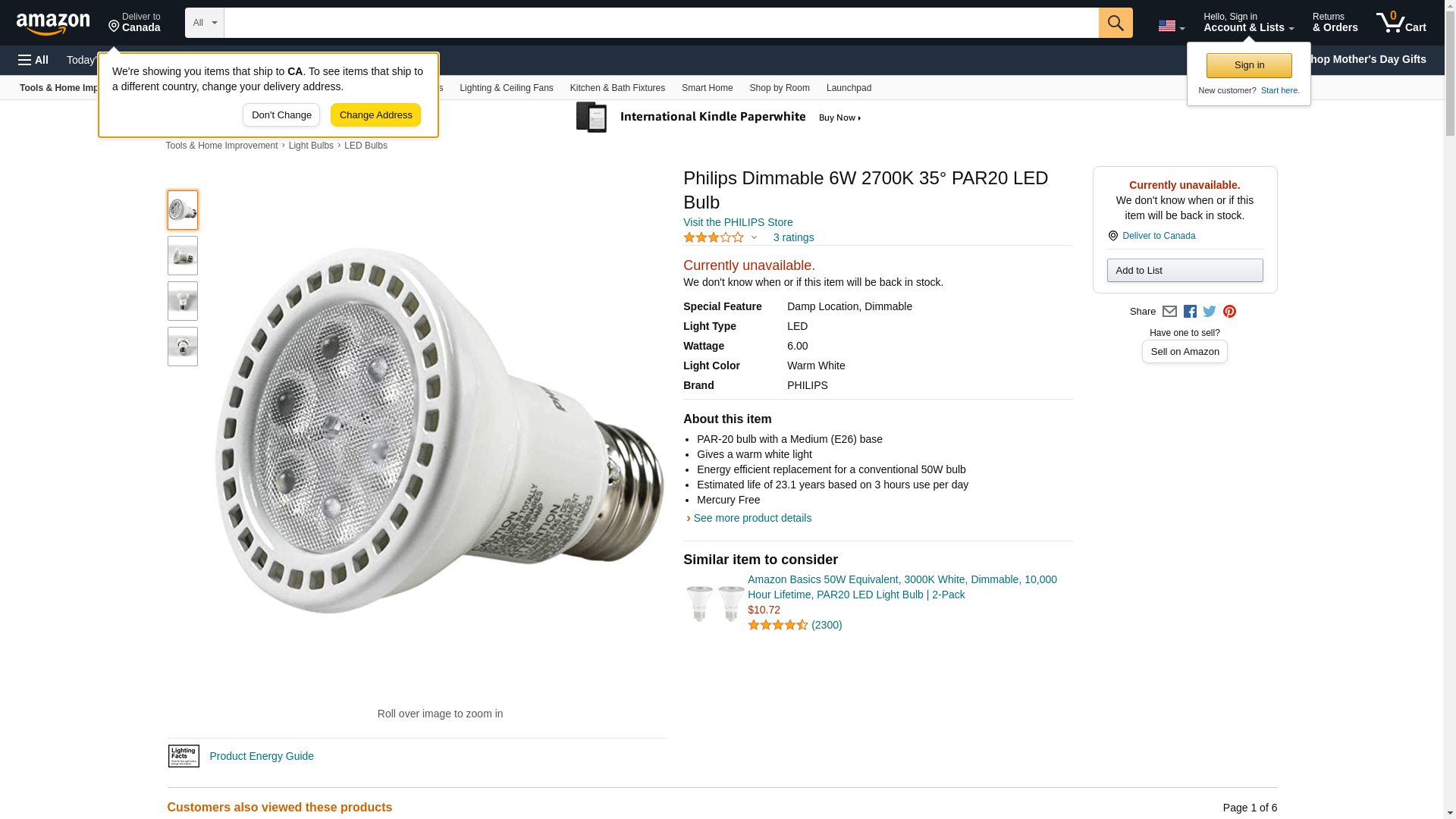Expand See more product details
Image resolution: width=1456 pixels, height=819 pixels.
(752, 518)
